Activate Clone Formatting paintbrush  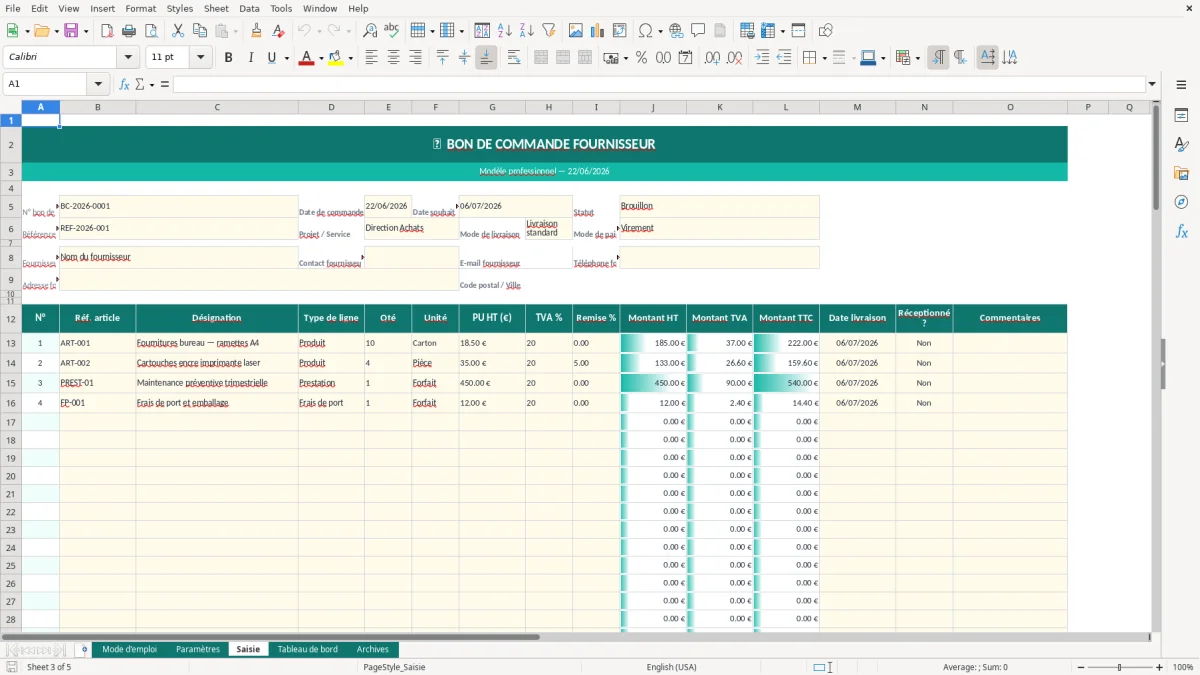click(256, 31)
